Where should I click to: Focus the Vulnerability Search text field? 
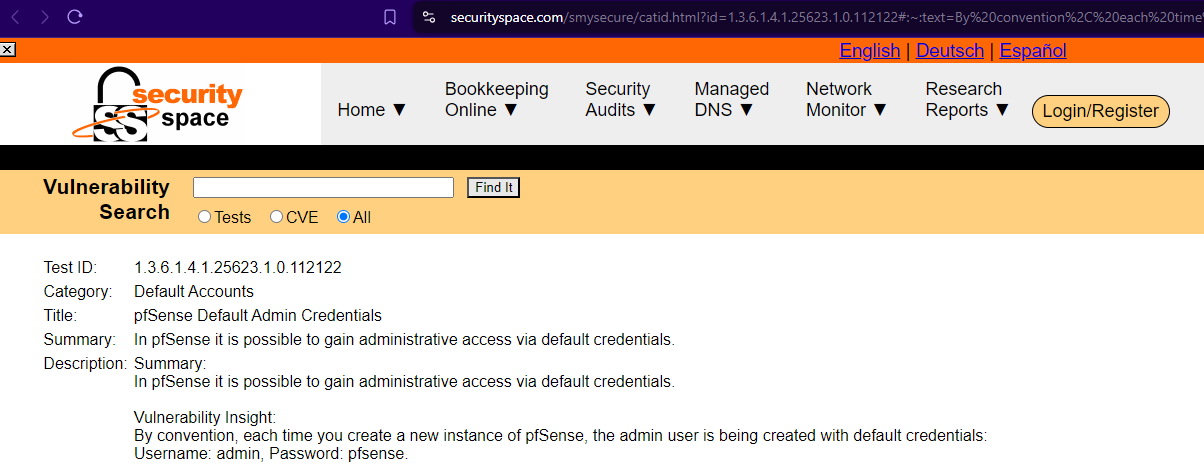[x=323, y=188]
